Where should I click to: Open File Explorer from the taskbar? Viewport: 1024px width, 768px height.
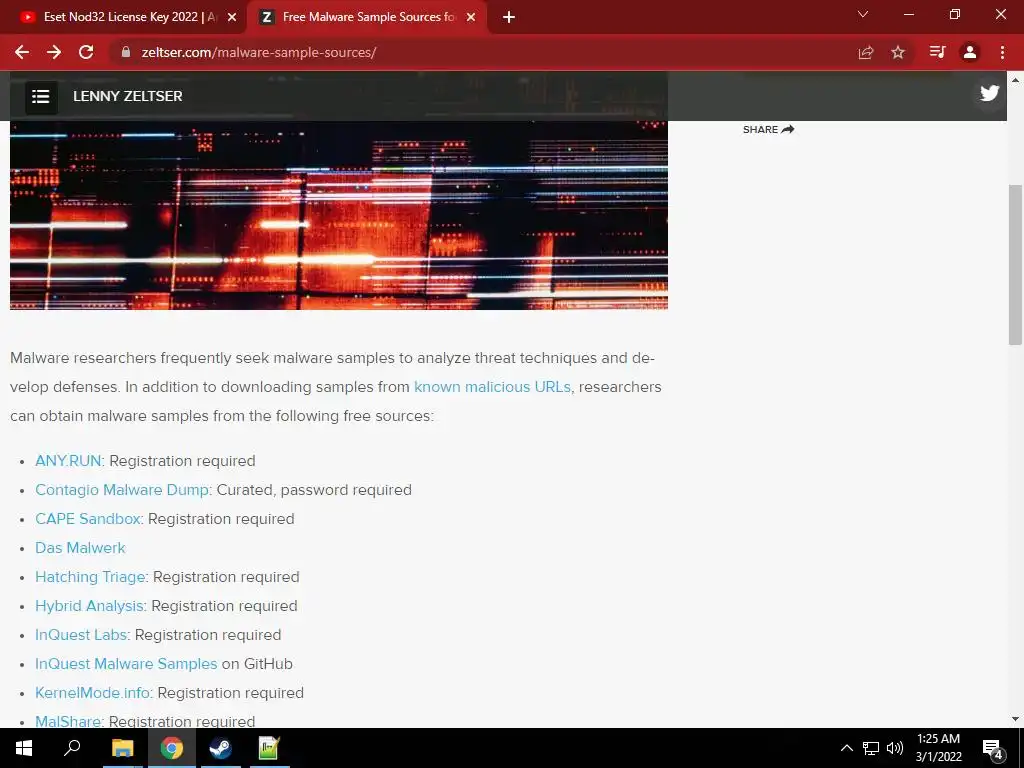[x=122, y=748]
